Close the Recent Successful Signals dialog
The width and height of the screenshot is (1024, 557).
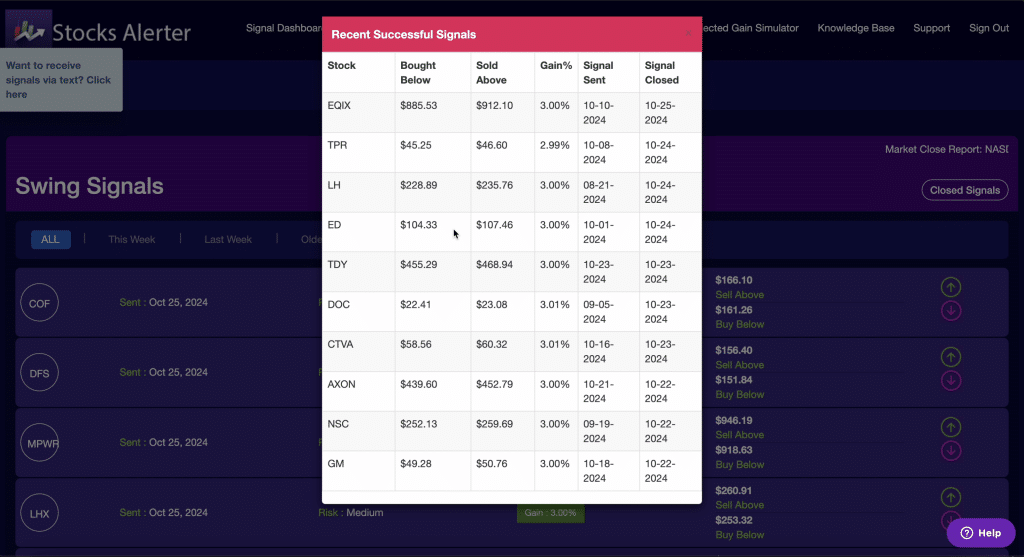(x=688, y=33)
